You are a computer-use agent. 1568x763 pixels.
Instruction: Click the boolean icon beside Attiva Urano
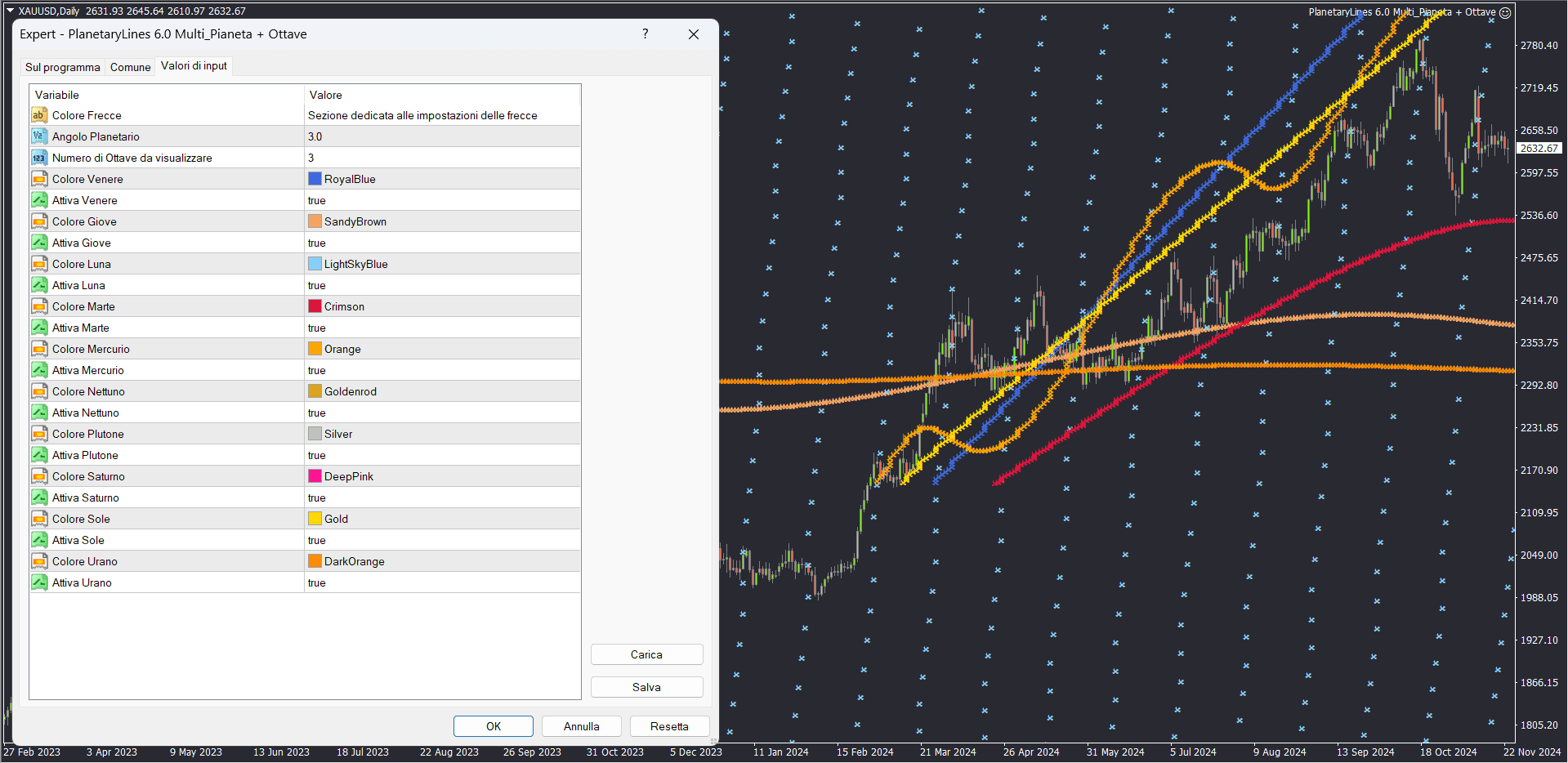pyautogui.click(x=39, y=582)
